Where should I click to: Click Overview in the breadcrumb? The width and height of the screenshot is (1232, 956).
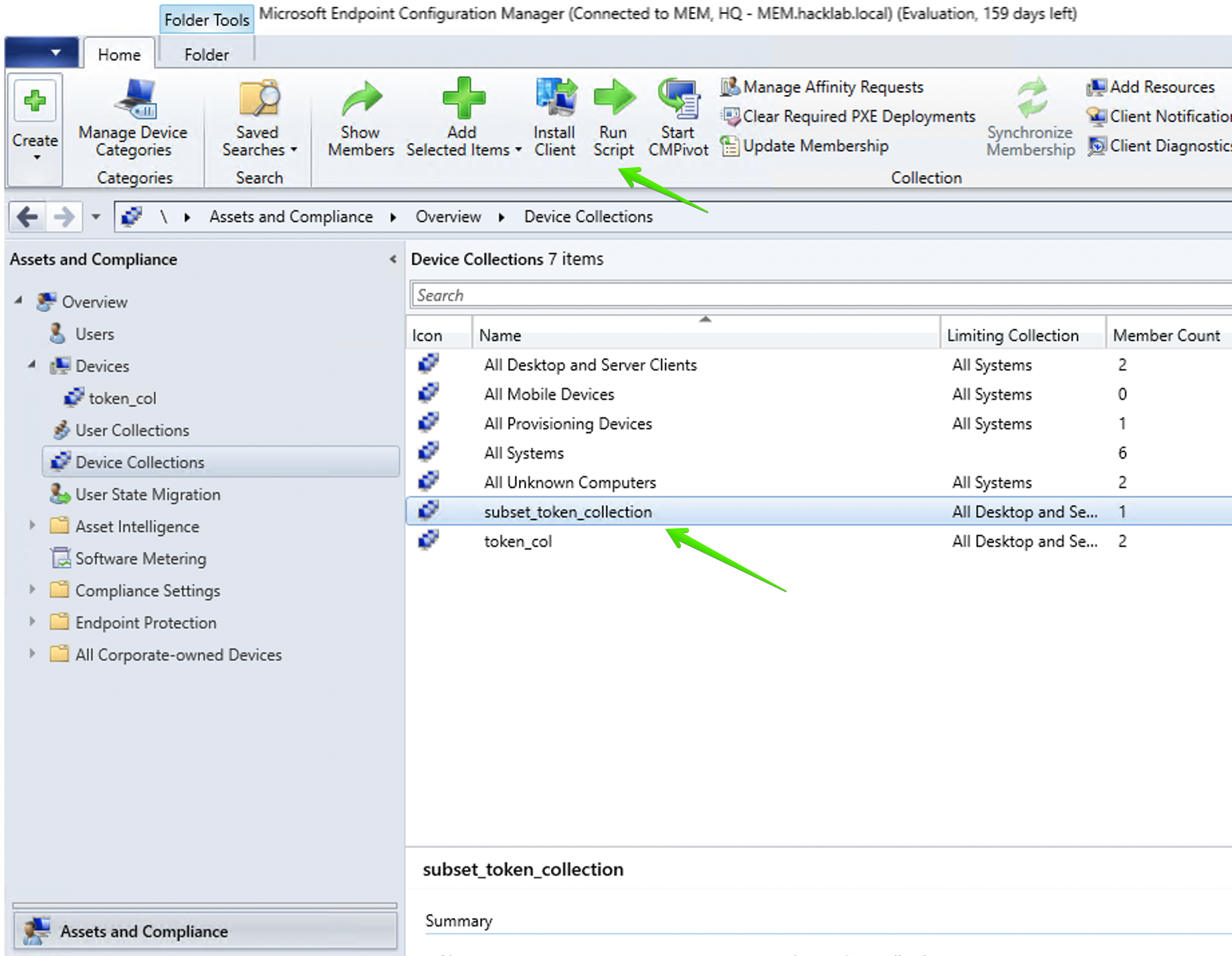[x=448, y=217]
